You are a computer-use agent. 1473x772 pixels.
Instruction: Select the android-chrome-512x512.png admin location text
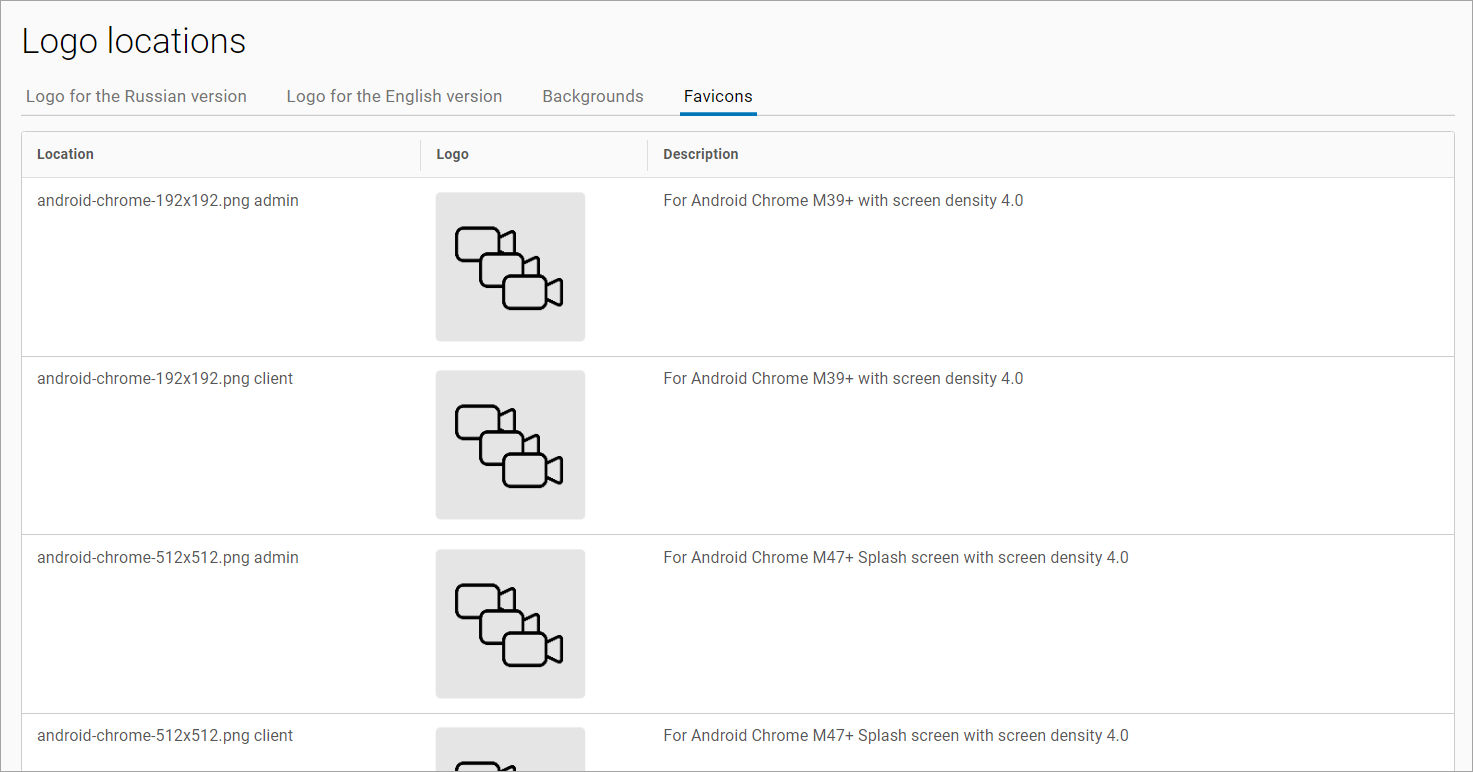tap(168, 558)
